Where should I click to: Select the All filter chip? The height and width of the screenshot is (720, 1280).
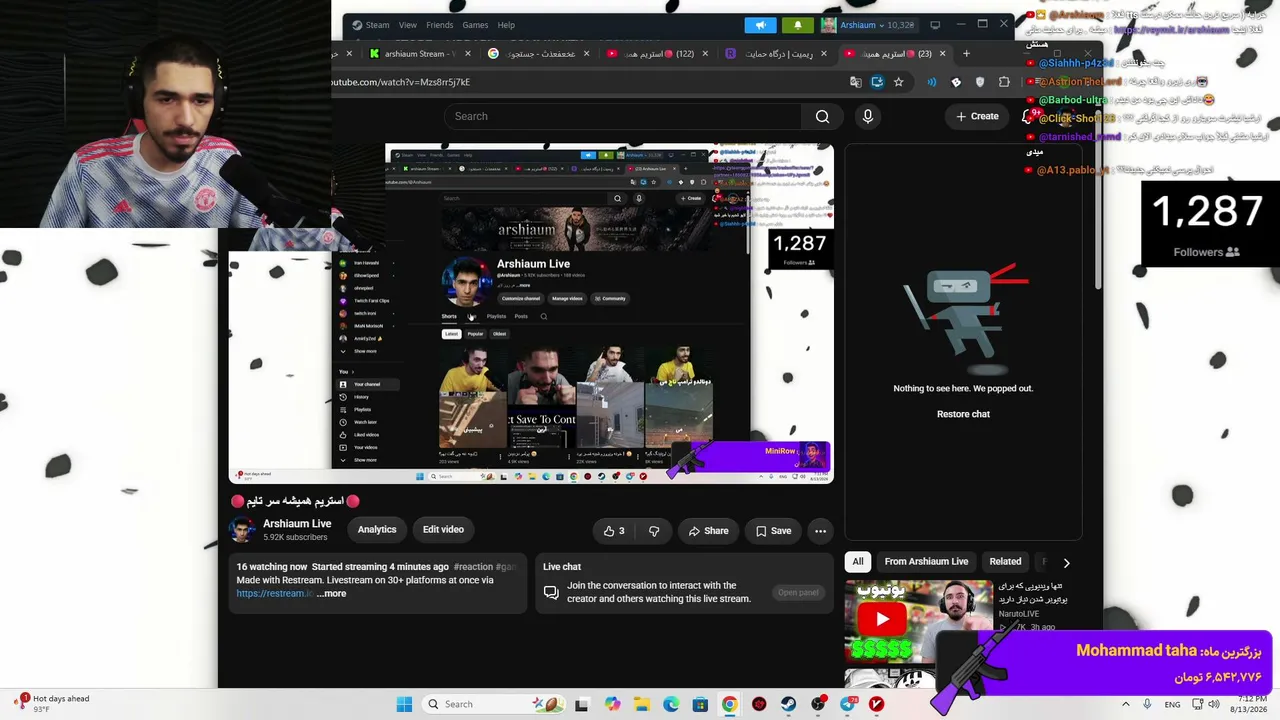click(x=858, y=562)
